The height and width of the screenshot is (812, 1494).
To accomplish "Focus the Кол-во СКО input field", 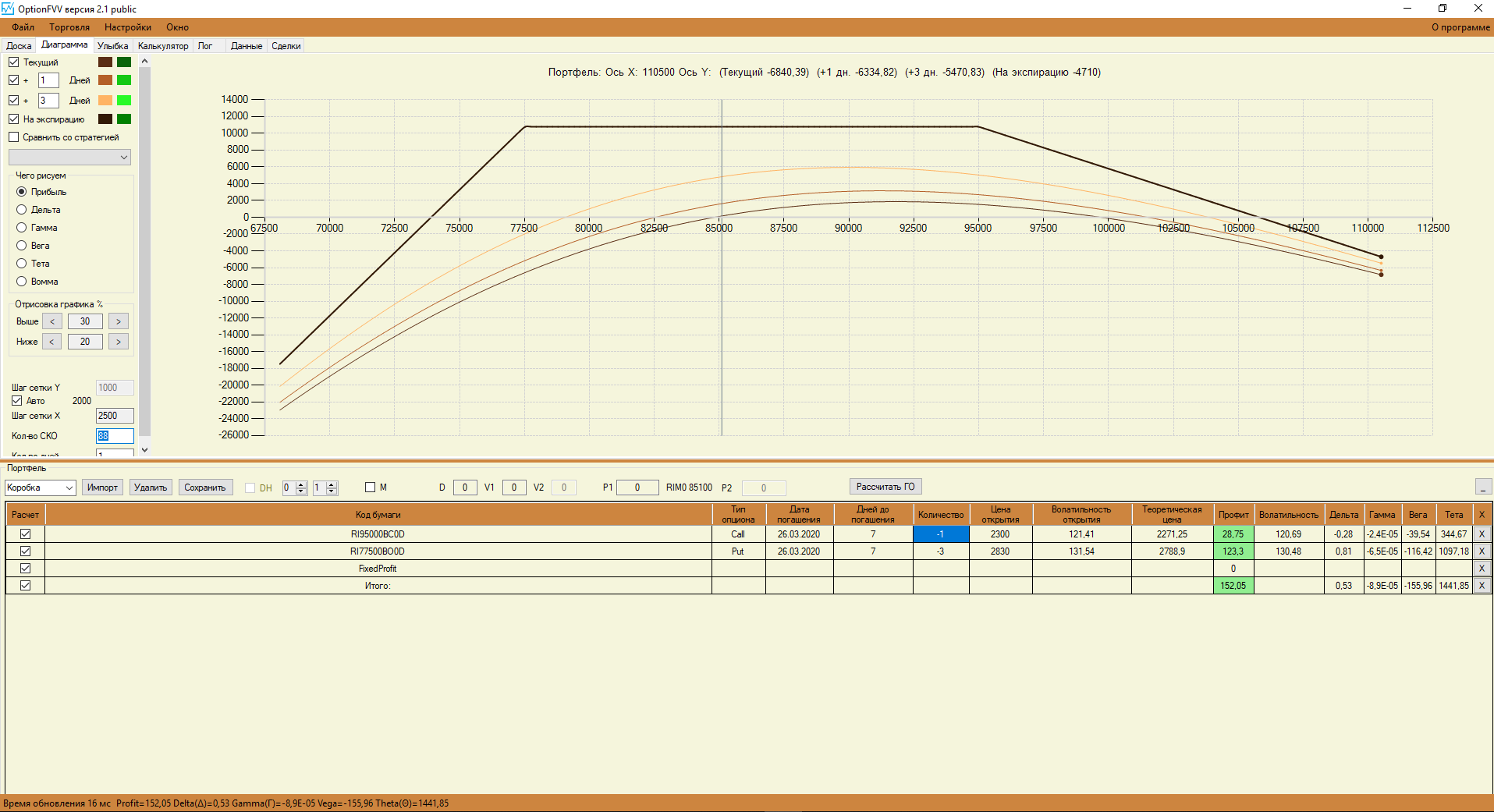I will (x=115, y=436).
